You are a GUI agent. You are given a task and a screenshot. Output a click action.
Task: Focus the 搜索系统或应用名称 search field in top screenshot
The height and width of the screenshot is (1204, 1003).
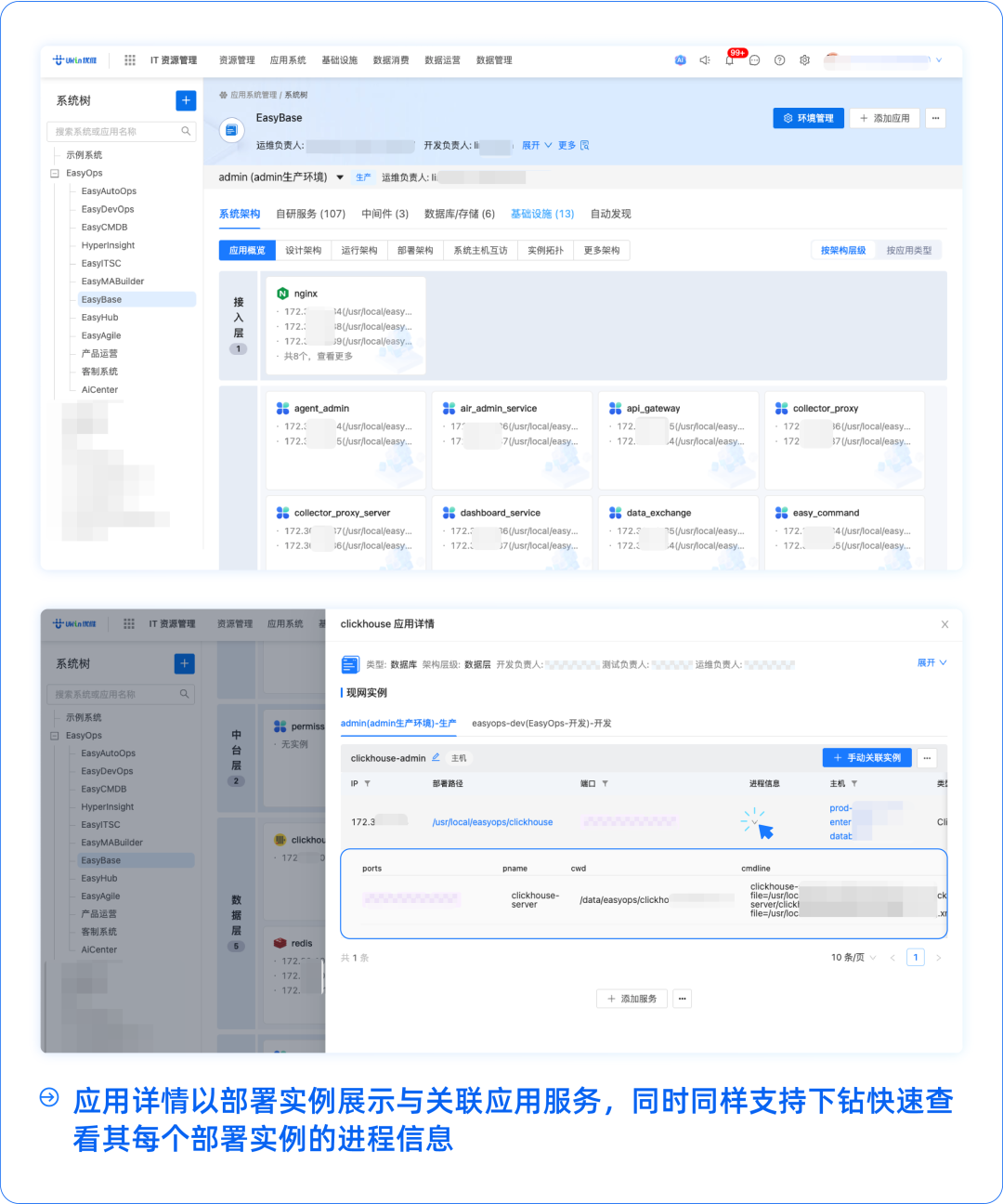(121, 131)
